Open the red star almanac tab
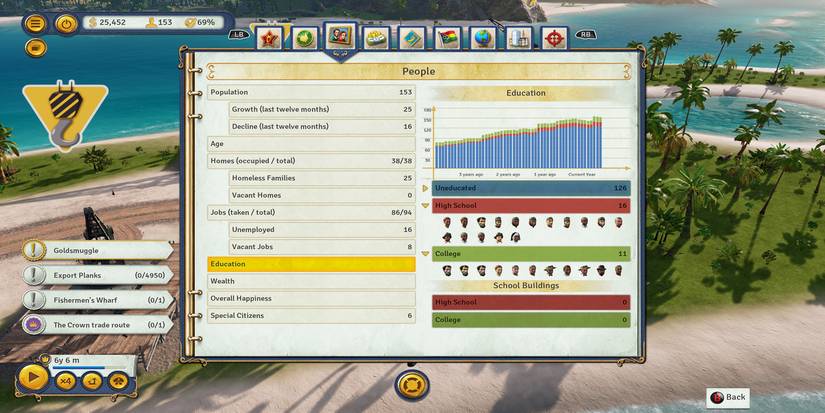 point(268,39)
